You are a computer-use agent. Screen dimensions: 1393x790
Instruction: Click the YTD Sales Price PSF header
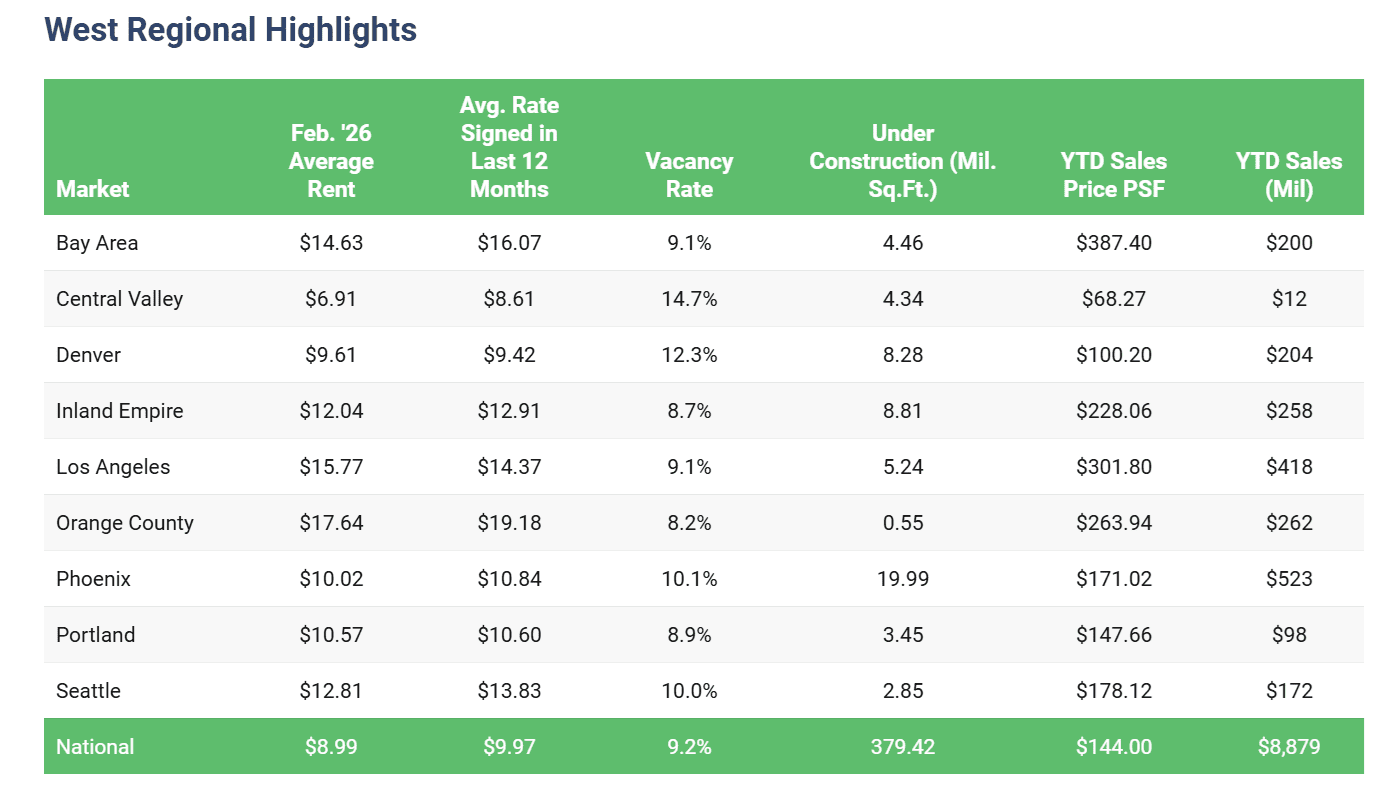[x=1113, y=175]
